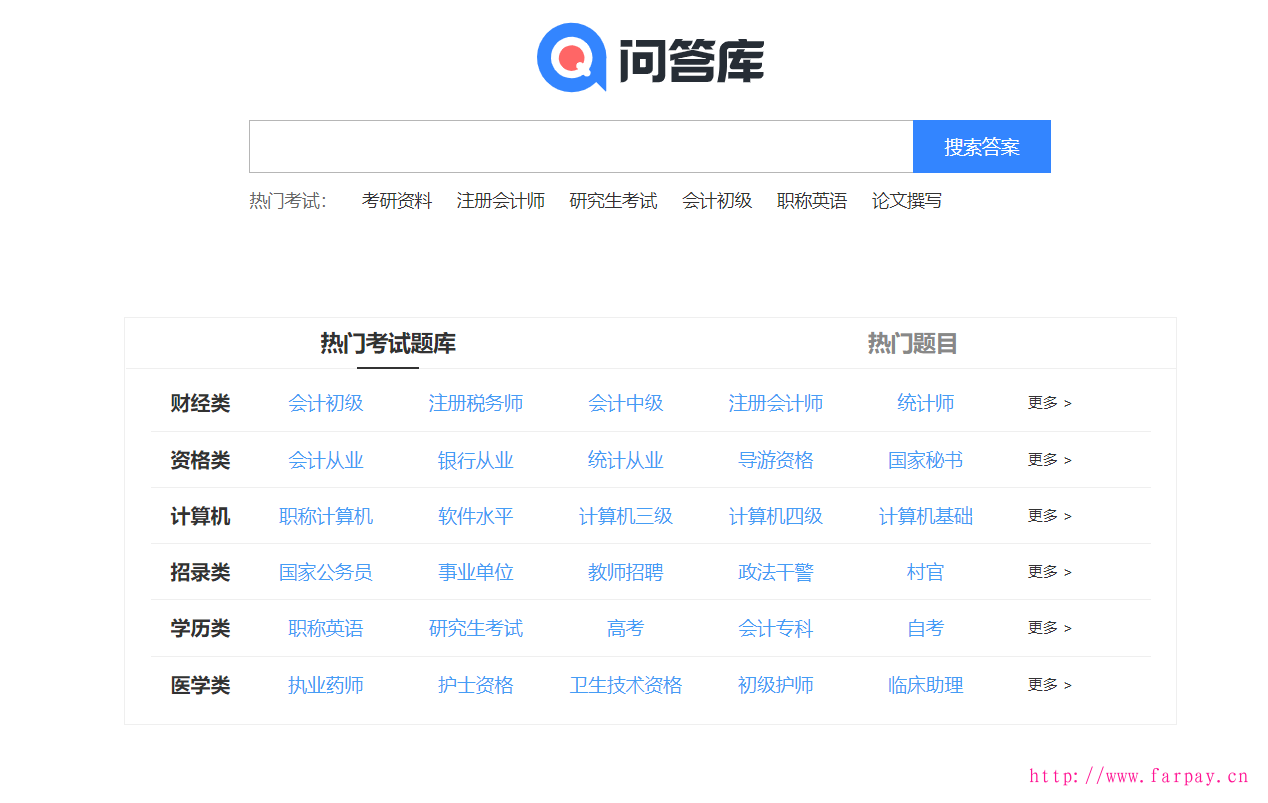Open the 注册税务师 question bank
The height and width of the screenshot is (803, 1268).
tap(476, 403)
